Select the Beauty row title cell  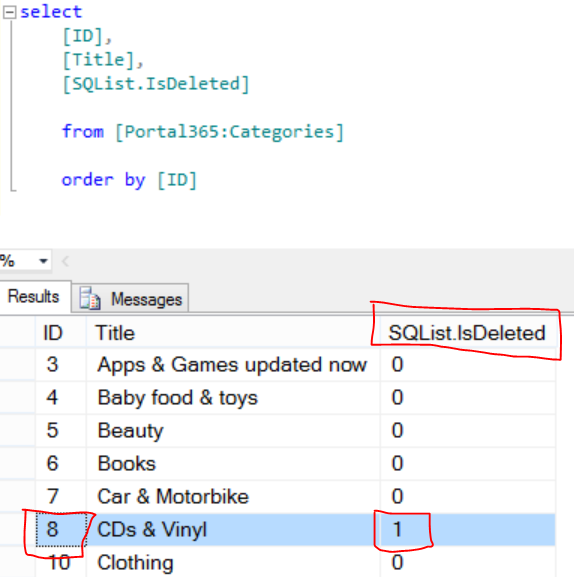[233, 431]
